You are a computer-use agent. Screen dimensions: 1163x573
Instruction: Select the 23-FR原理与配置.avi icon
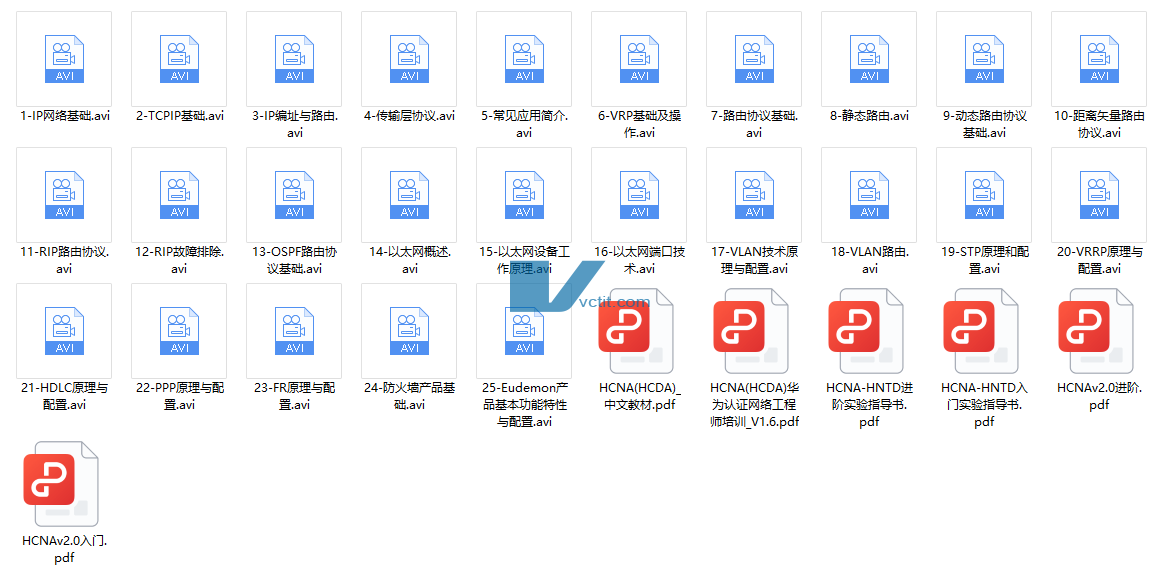tap(294, 331)
